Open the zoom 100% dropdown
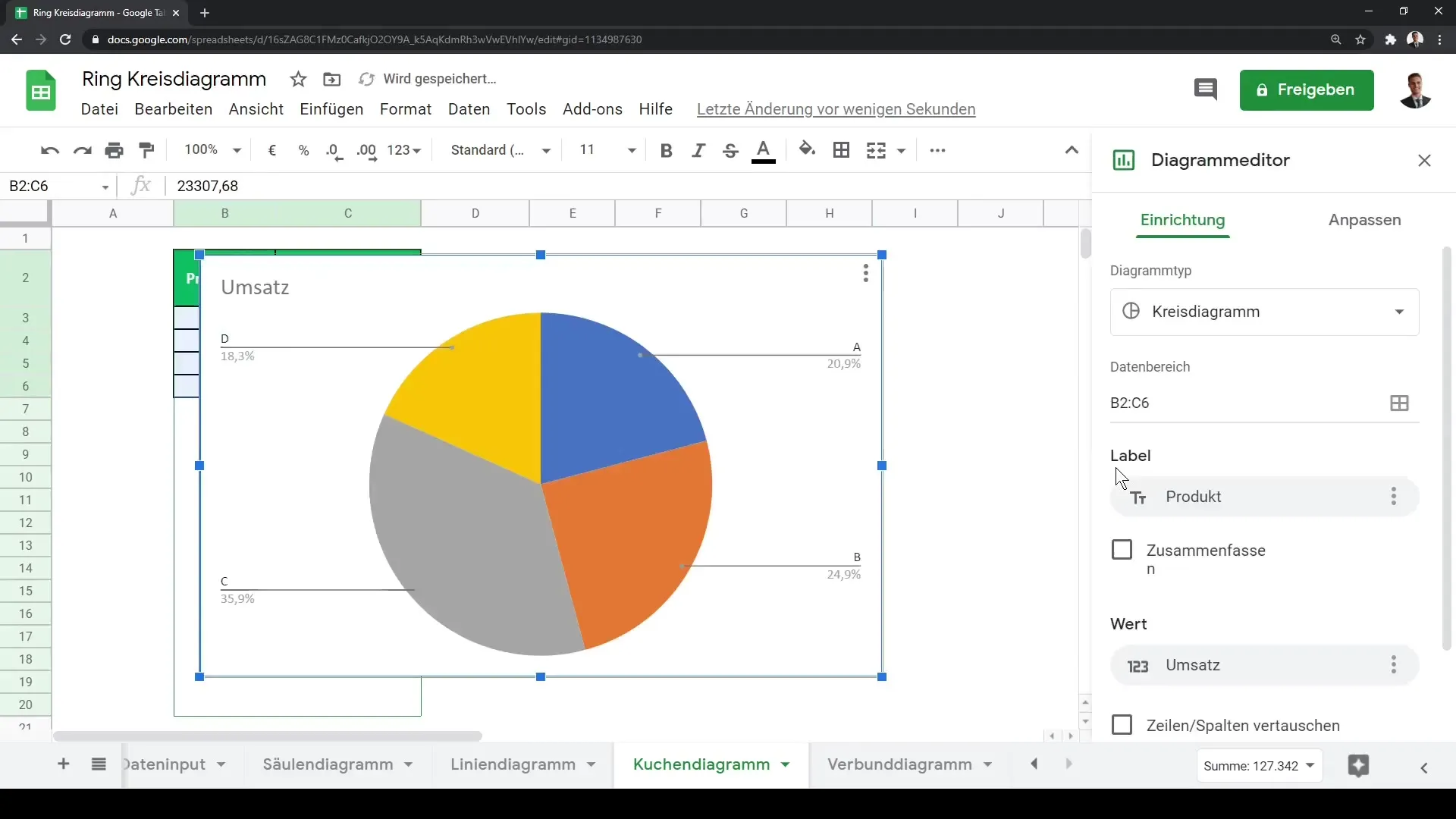This screenshot has height=819, width=1456. pyautogui.click(x=212, y=150)
